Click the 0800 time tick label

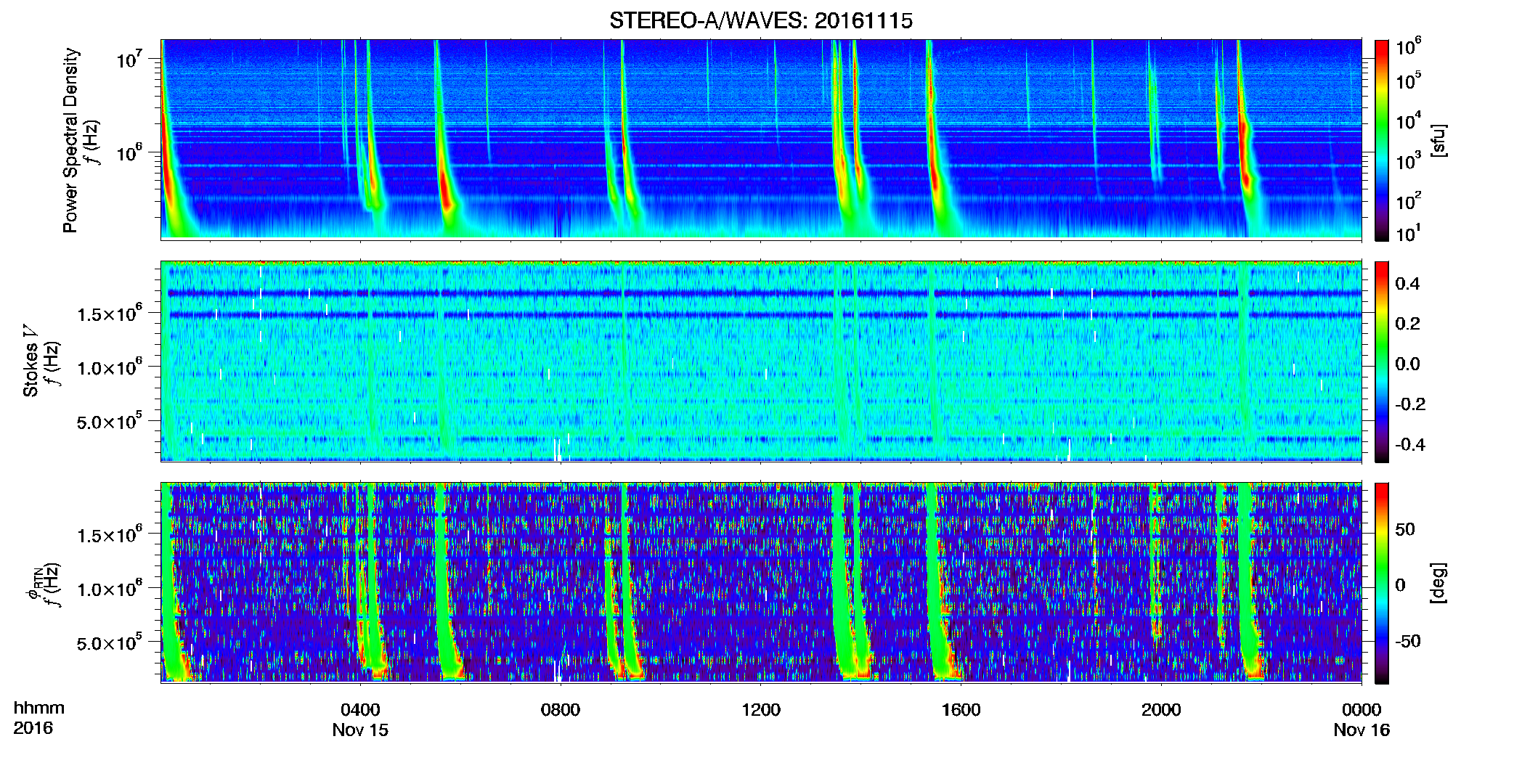click(561, 710)
